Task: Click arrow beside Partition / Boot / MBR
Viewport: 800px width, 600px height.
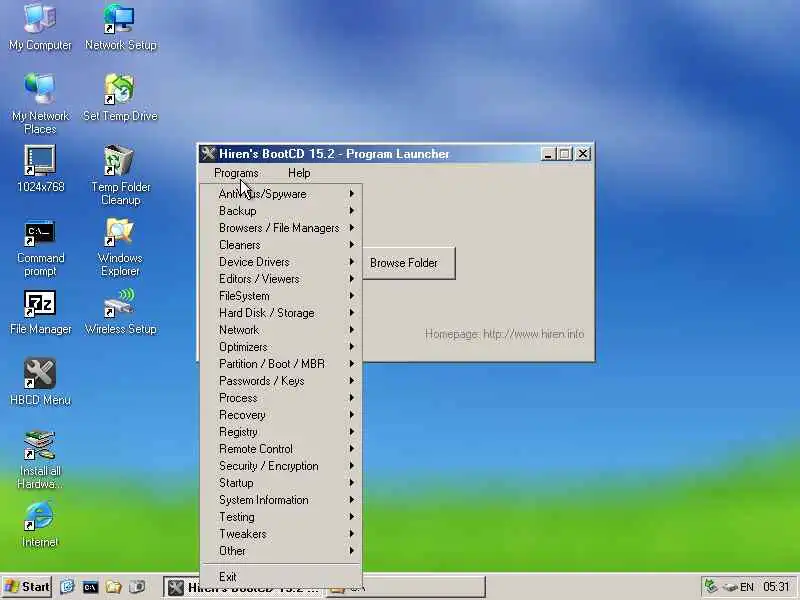Action: [x=352, y=364]
